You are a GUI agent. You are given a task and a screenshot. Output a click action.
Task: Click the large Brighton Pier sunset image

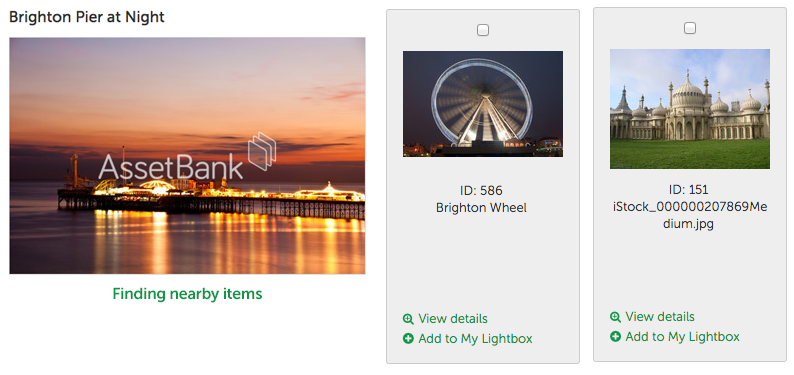tap(187, 156)
